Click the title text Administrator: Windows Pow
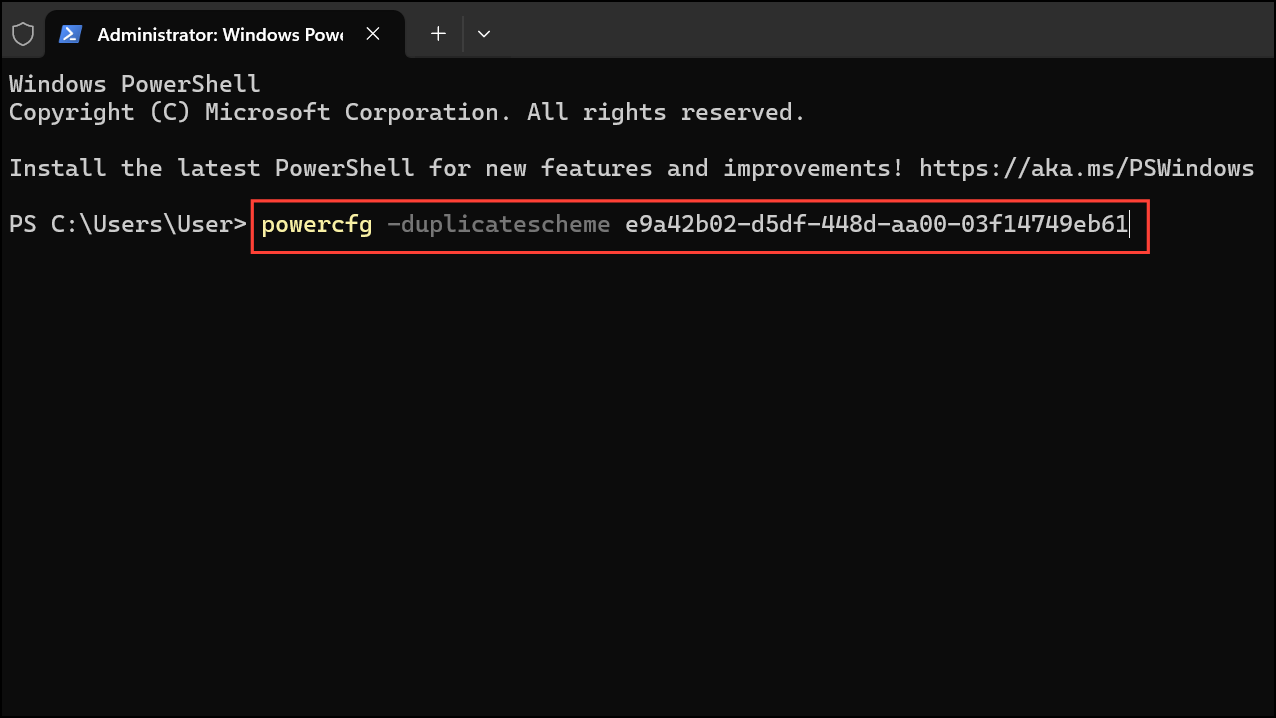 220,34
